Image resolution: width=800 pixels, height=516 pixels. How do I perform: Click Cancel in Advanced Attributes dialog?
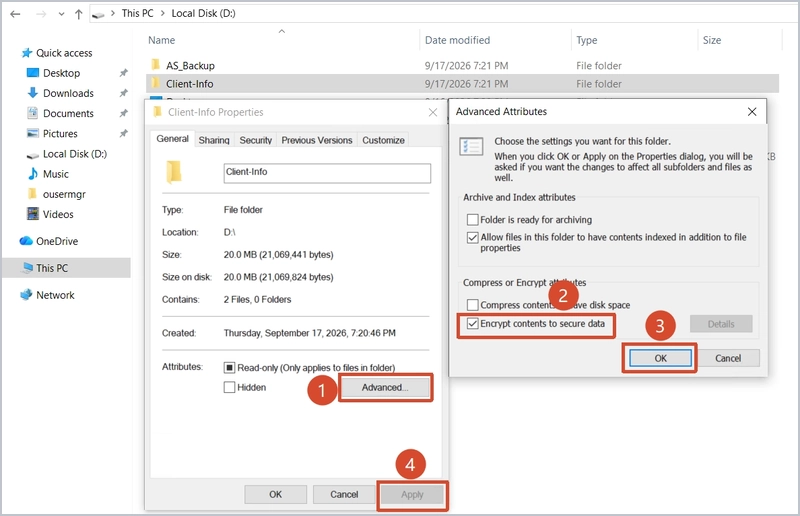click(x=728, y=358)
